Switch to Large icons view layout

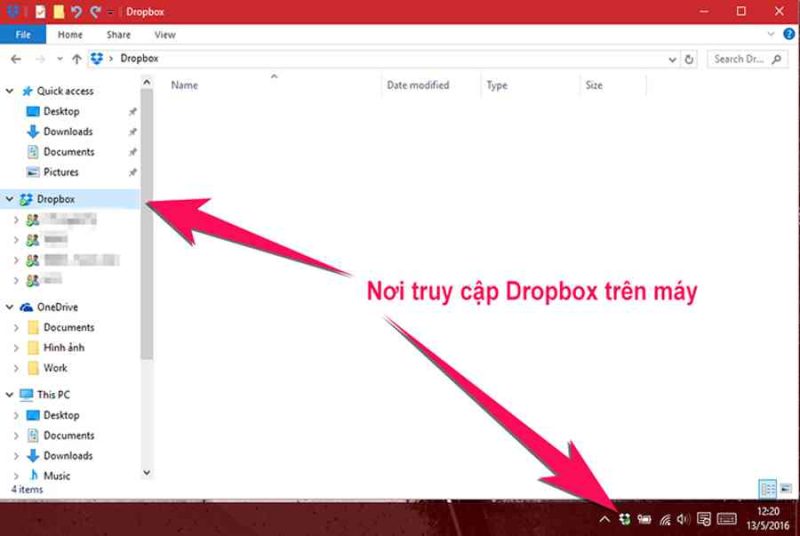pos(786,489)
